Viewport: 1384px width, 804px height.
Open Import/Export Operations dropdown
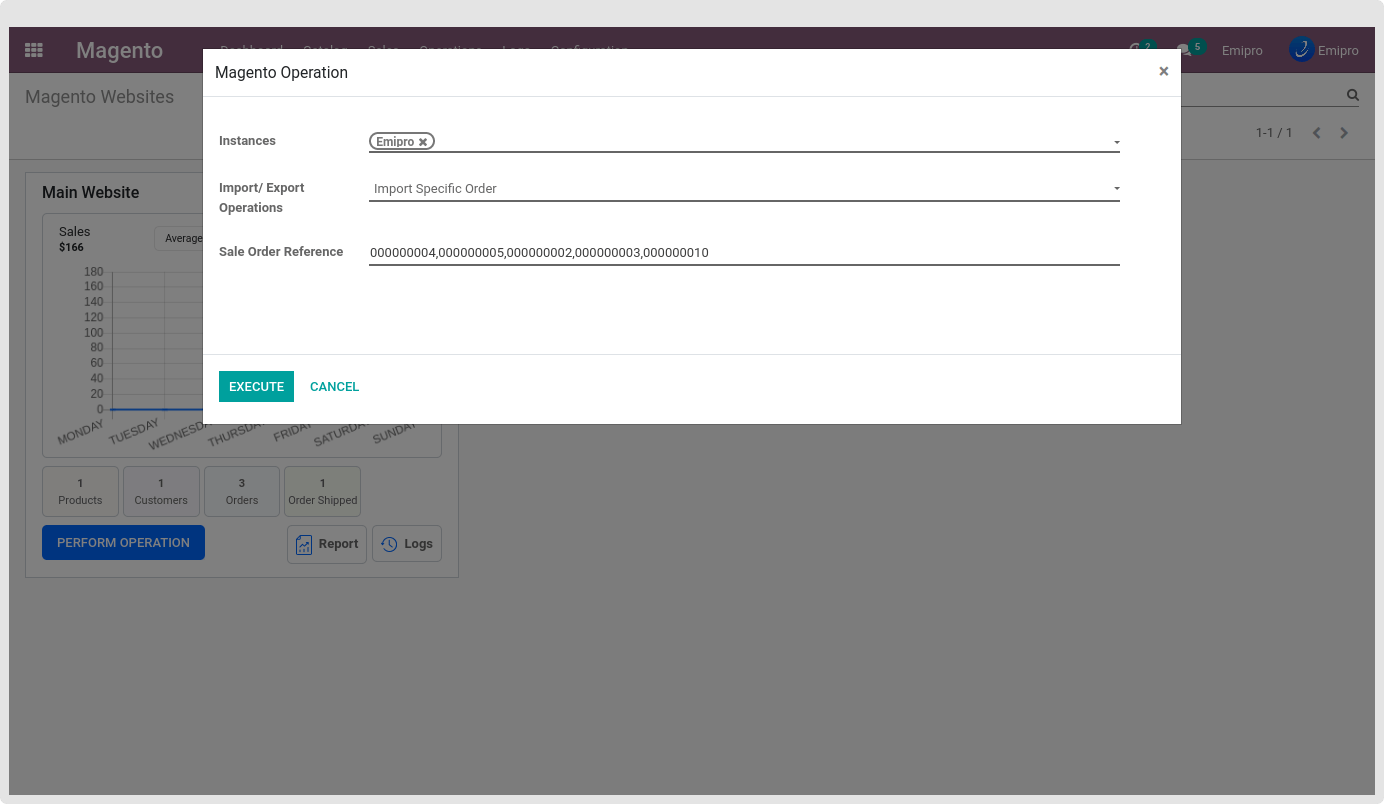click(x=744, y=189)
